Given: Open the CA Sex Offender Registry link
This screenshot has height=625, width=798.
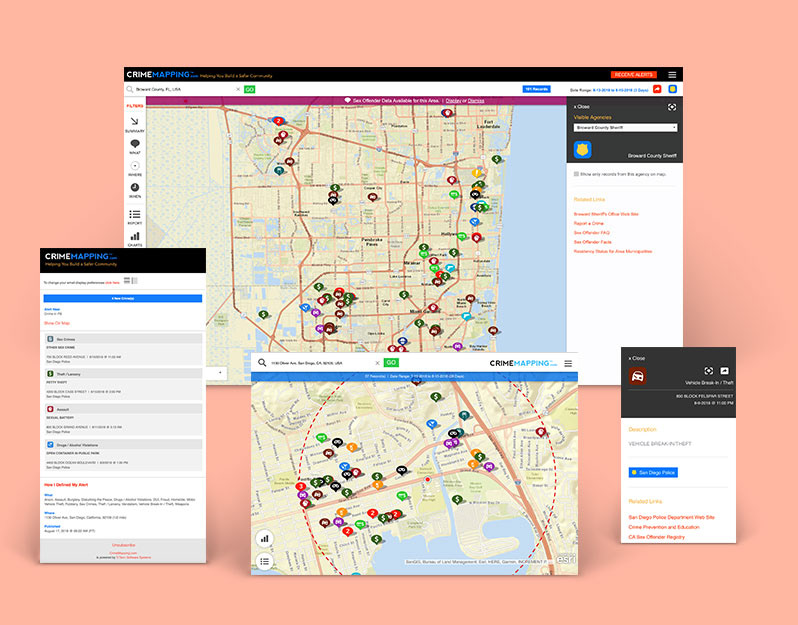Looking at the screenshot, I should tap(657, 537).
